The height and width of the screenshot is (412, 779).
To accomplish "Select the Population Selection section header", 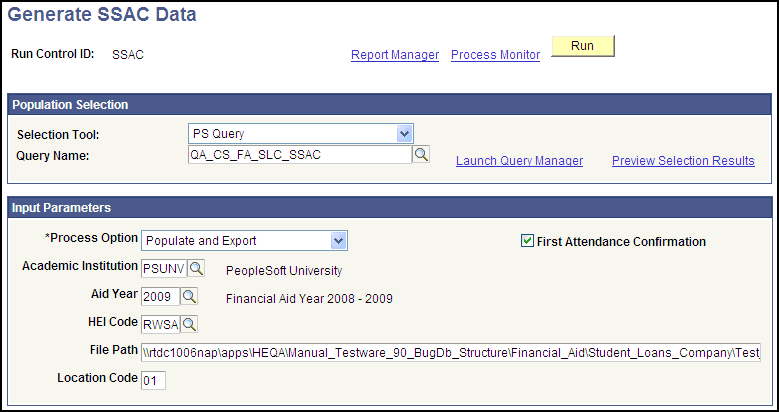I will (x=390, y=105).
